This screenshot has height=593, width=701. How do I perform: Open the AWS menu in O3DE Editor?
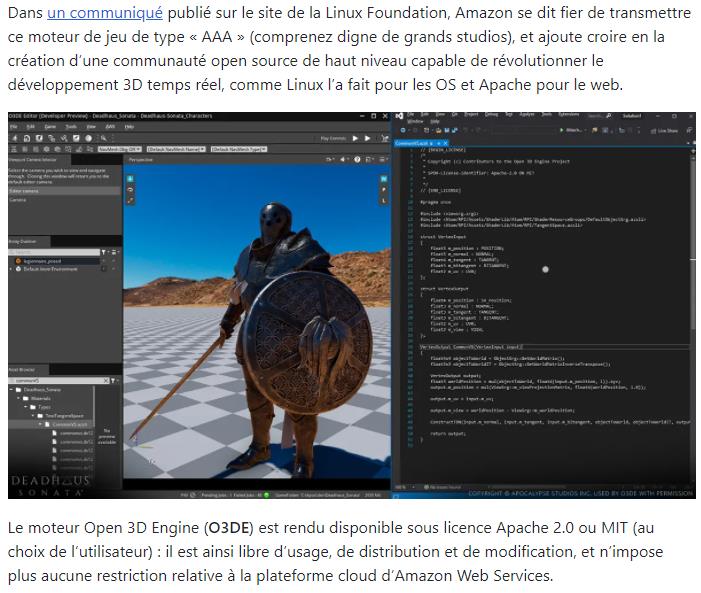click(x=110, y=127)
